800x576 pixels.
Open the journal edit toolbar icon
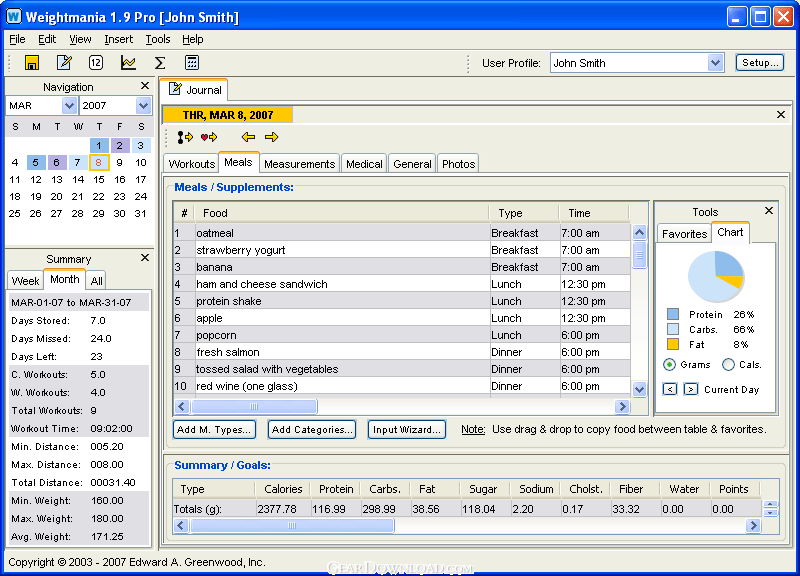click(64, 63)
